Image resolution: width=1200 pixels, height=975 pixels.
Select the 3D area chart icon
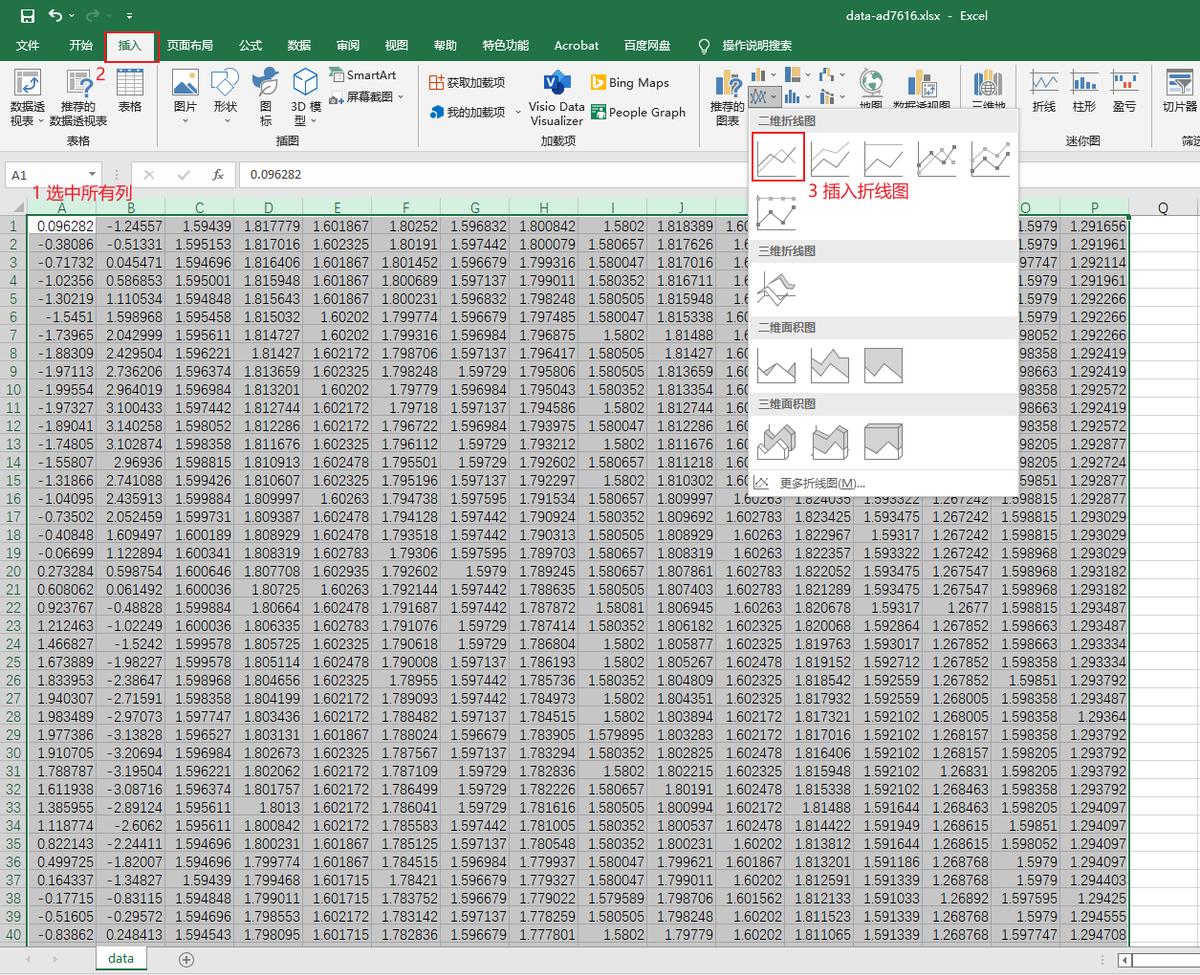pyautogui.click(x=778, y=441)
